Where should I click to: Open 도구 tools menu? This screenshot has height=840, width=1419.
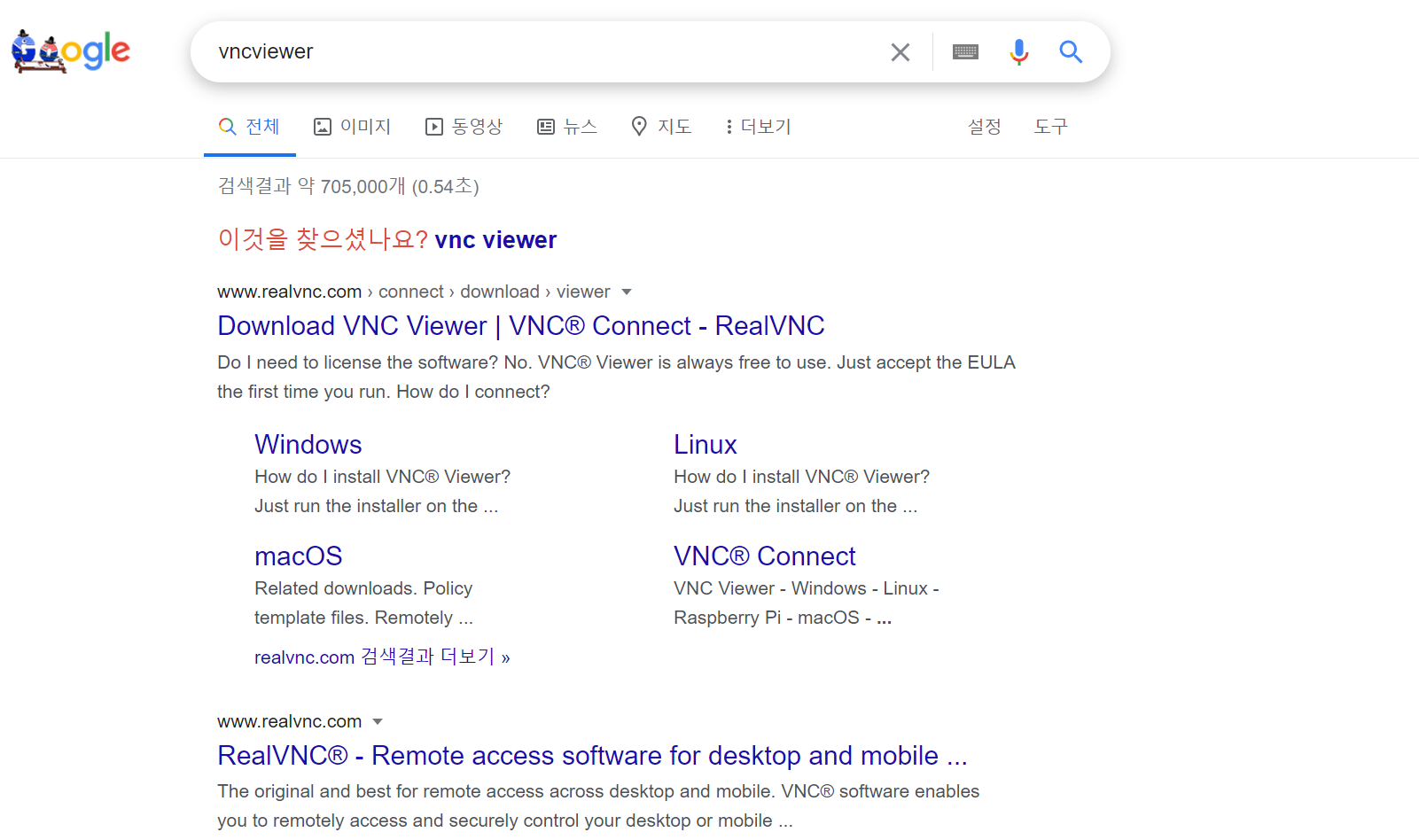[x=1050, y=127]
